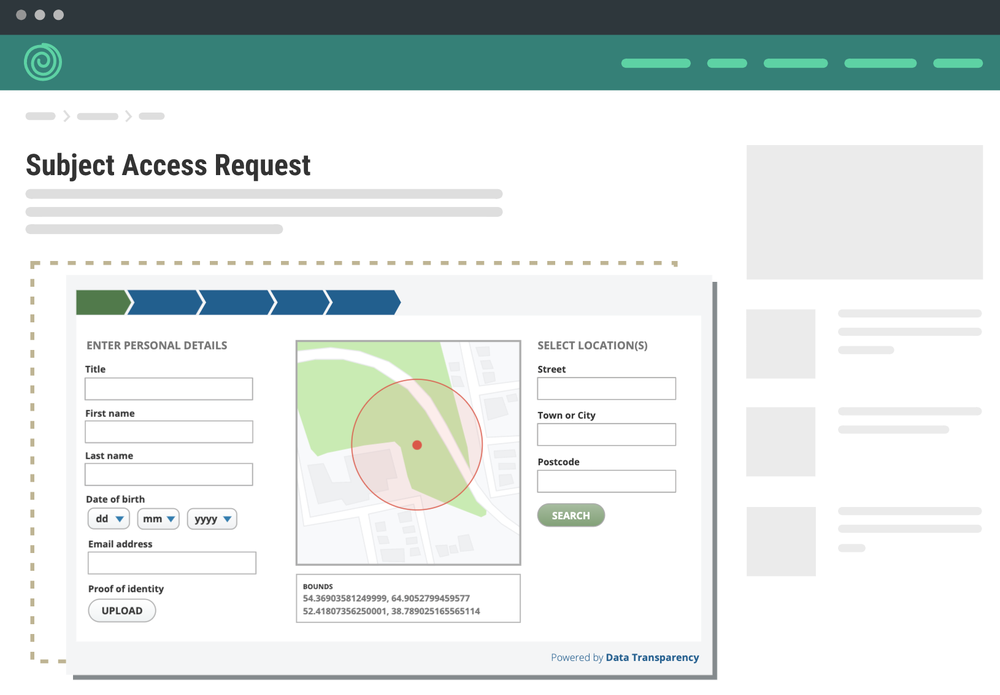Focus the Town or City field

[606, 434]
